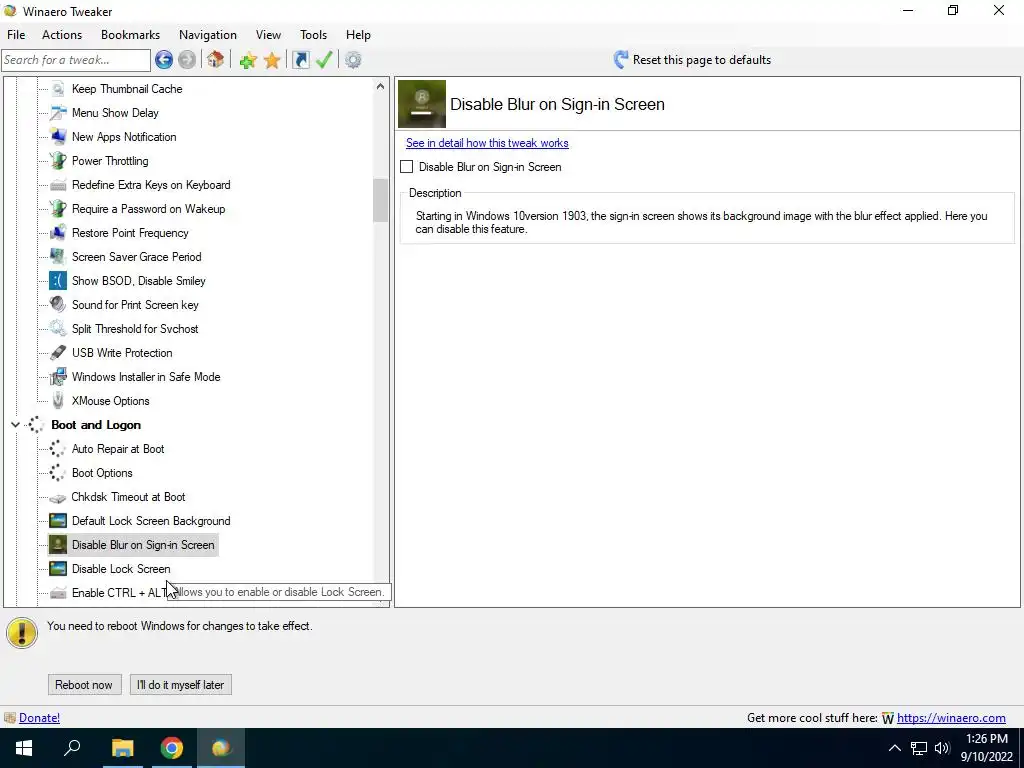The image size is (1024, 768).
Task: Open the View menu
Action: point(268,35)
